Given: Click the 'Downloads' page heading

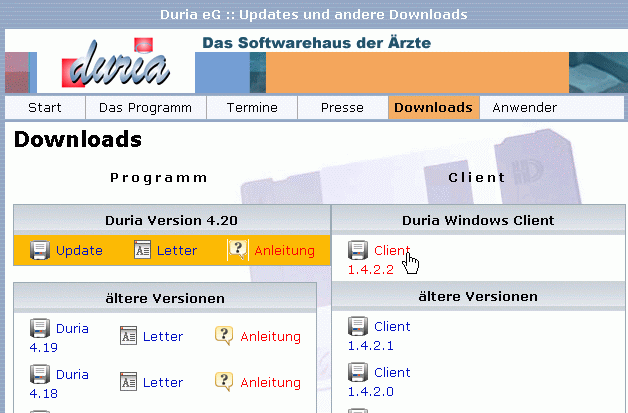Looking at the screenshot, I should (x=78, y=139).
